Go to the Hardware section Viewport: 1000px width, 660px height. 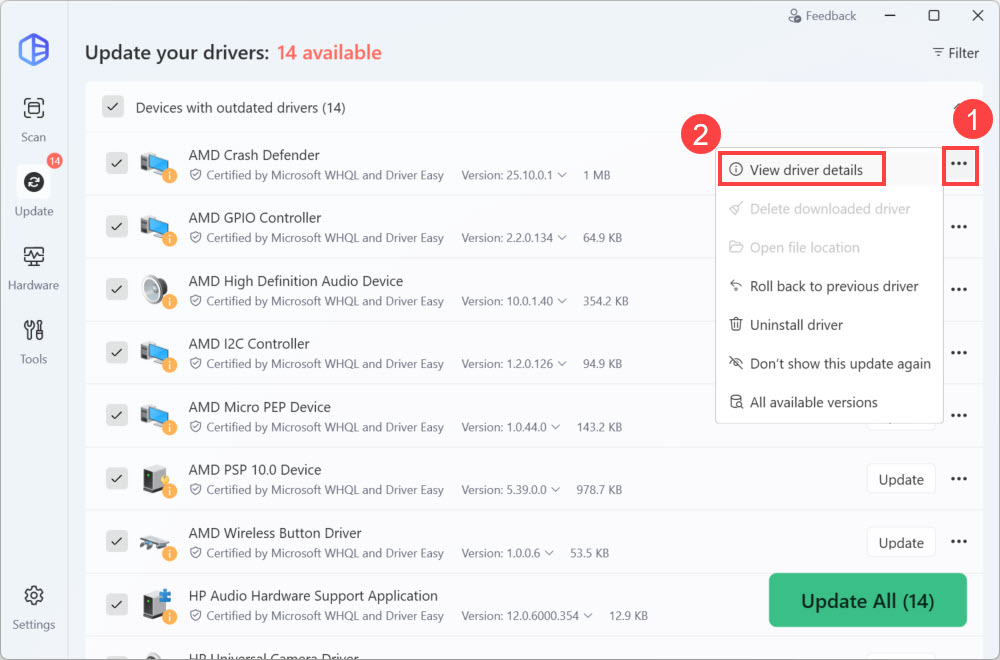pyautogui.click(x=34, y=265)
